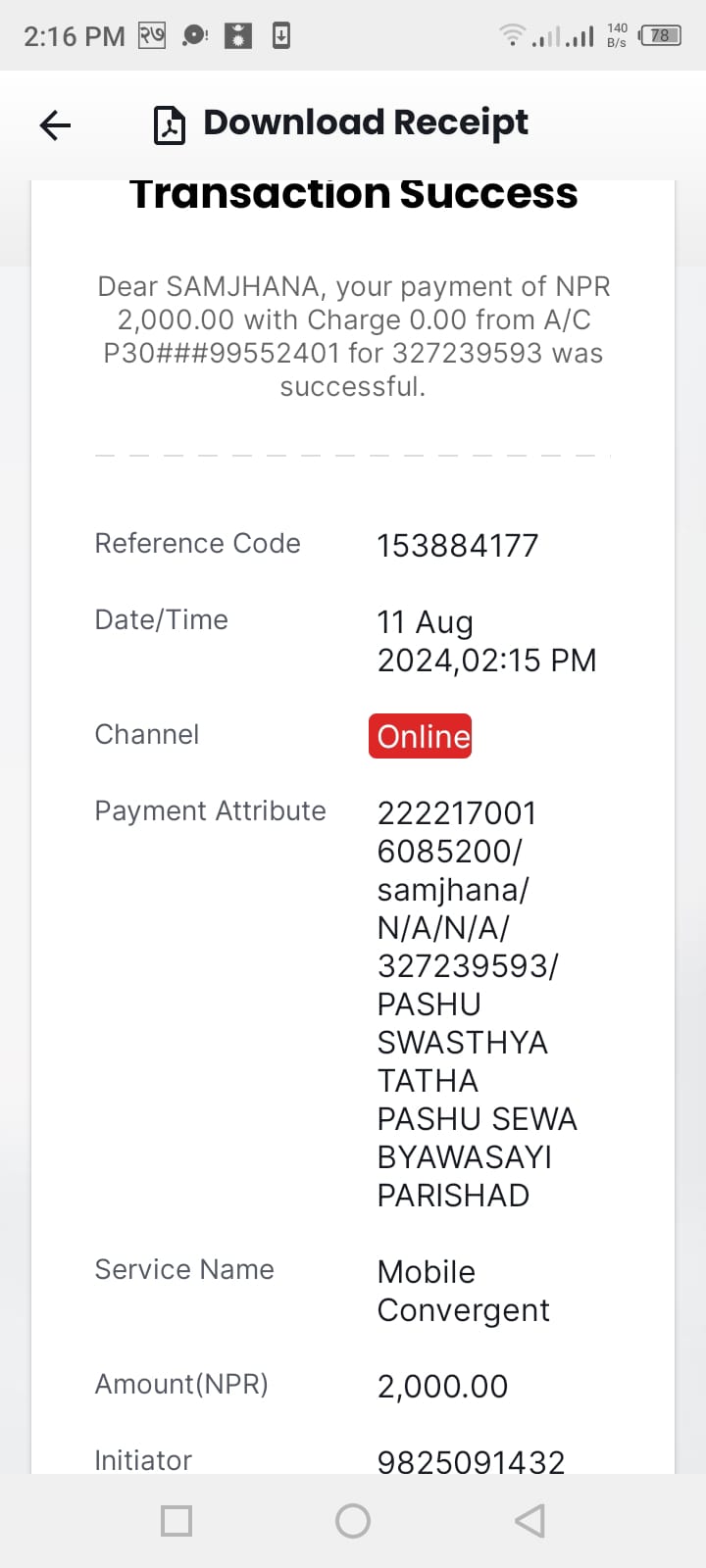The height and width of the screenshot is (1568, 706).
Task: Click the PDF download receipt icon
Action: click(x=170, y=125)
